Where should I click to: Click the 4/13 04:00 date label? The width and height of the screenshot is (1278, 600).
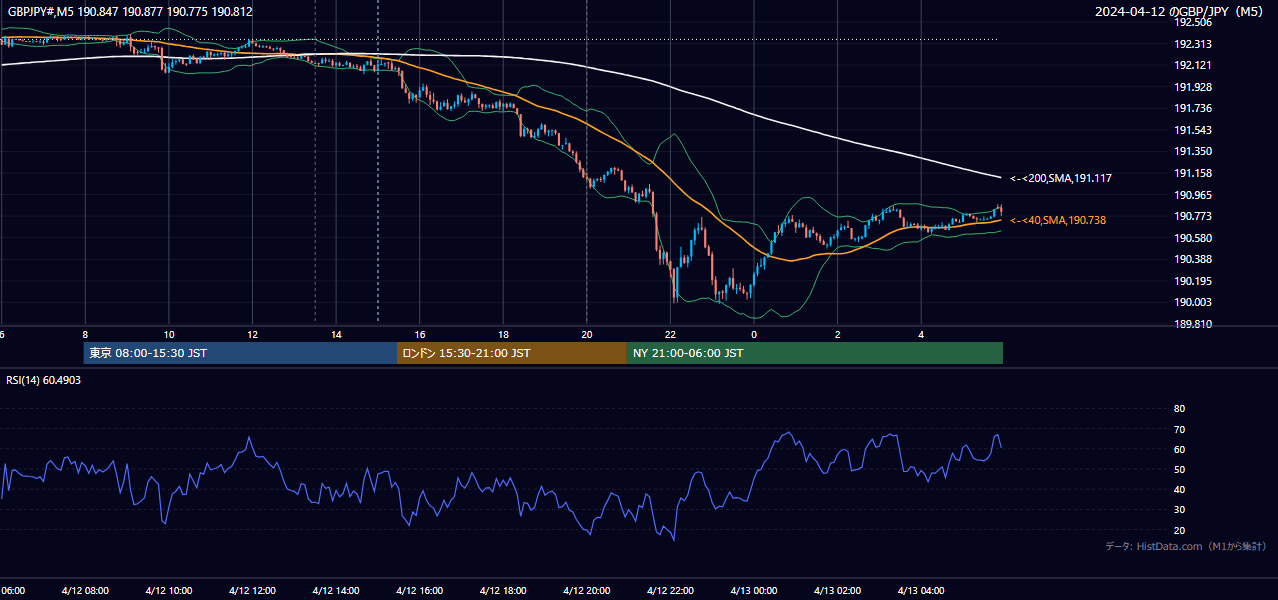[x=921, y=590]
